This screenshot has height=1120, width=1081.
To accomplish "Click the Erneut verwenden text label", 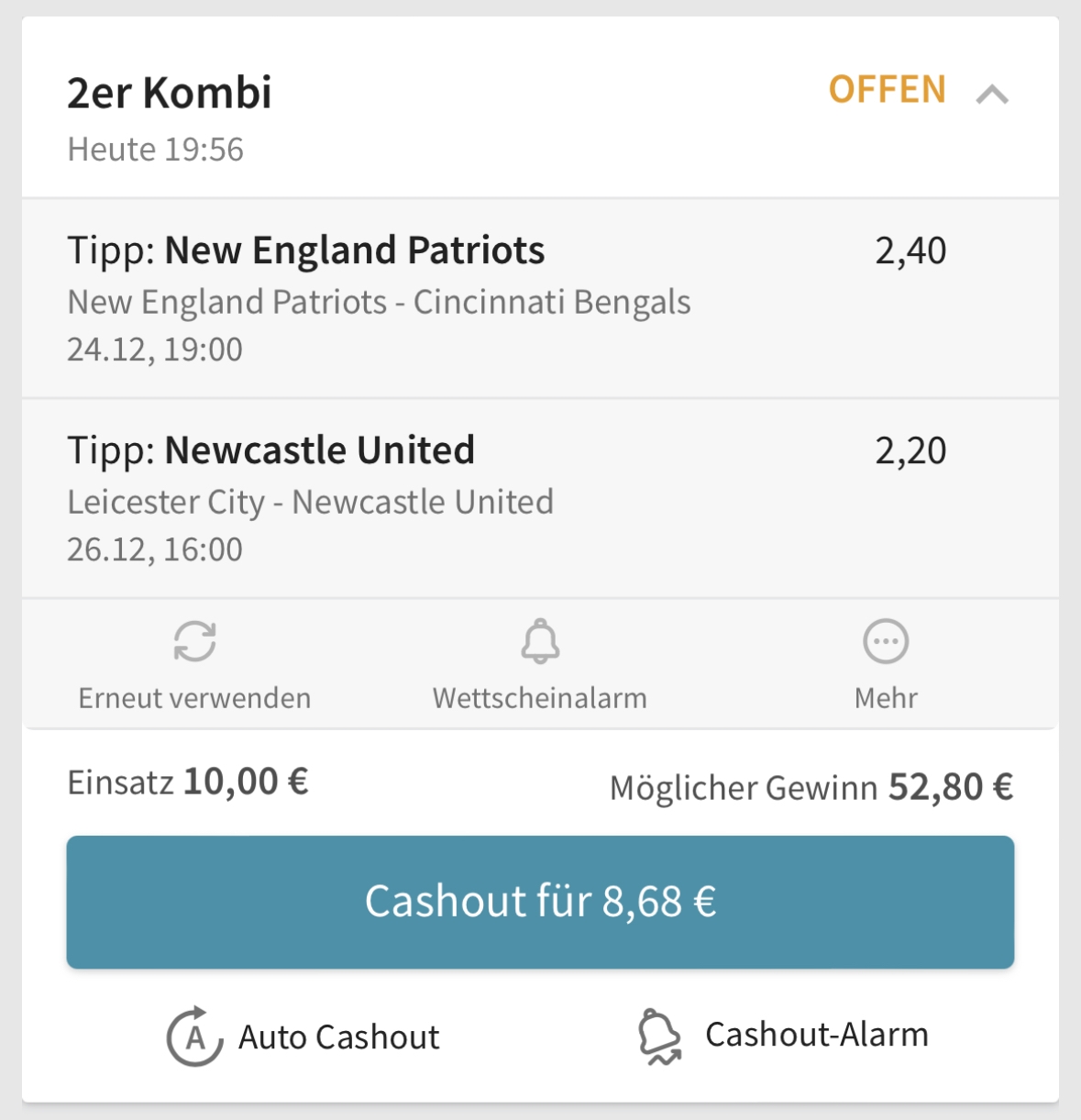I will 194,698.
